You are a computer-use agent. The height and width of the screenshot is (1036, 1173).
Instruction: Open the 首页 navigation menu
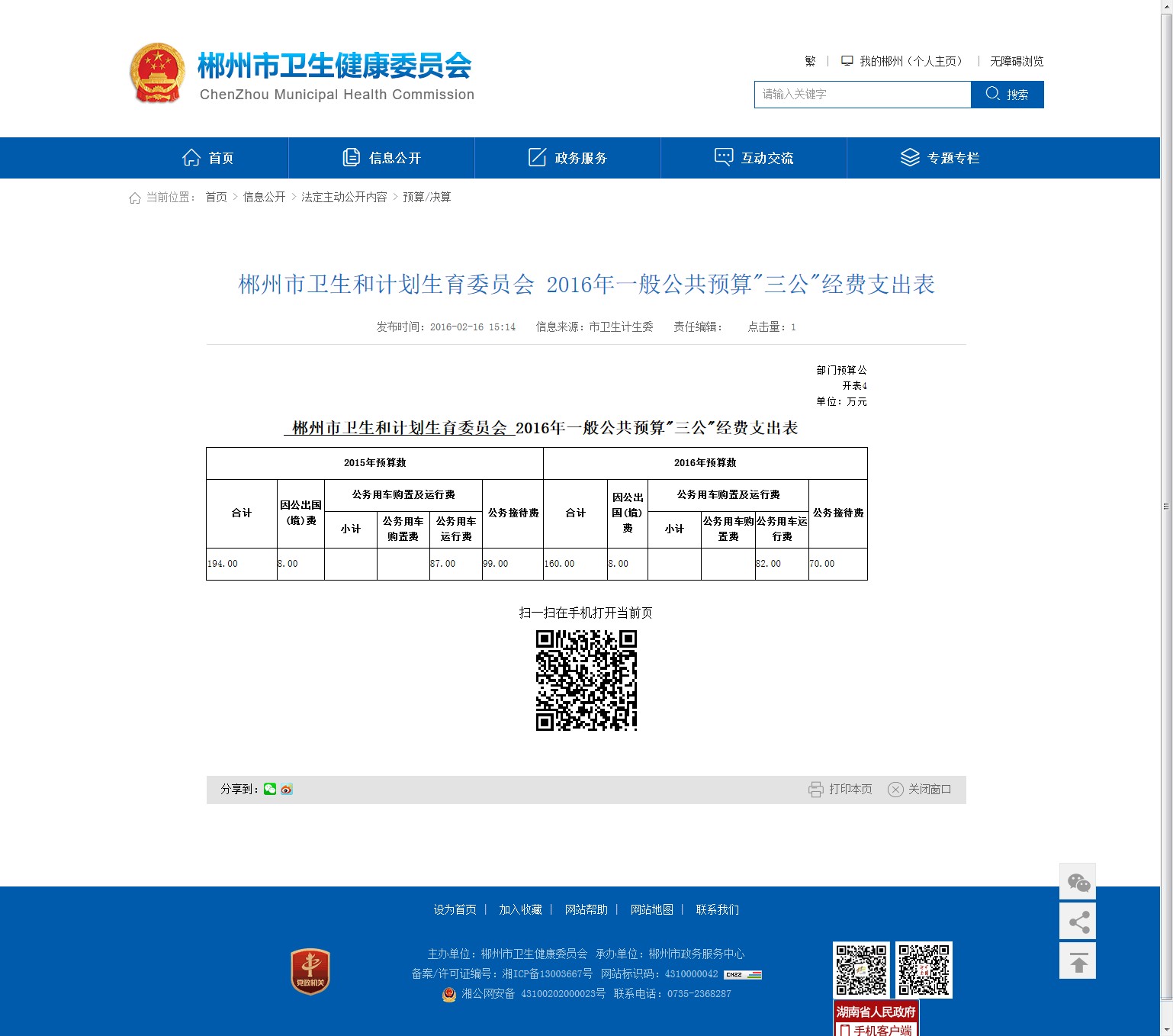208,158
